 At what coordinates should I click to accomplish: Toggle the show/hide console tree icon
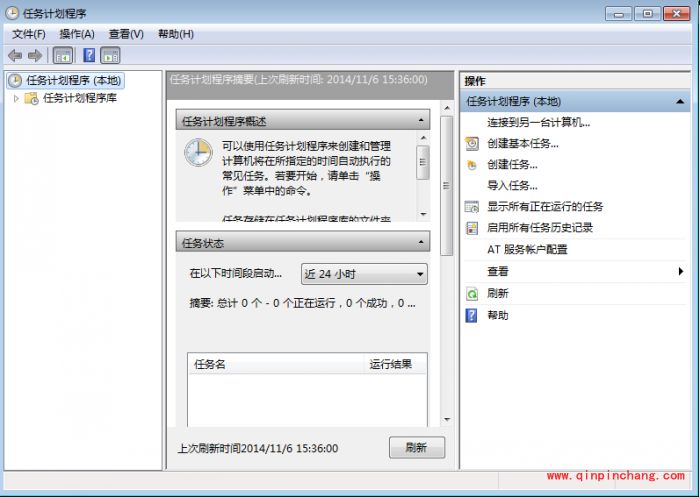[x=63, y=56]
